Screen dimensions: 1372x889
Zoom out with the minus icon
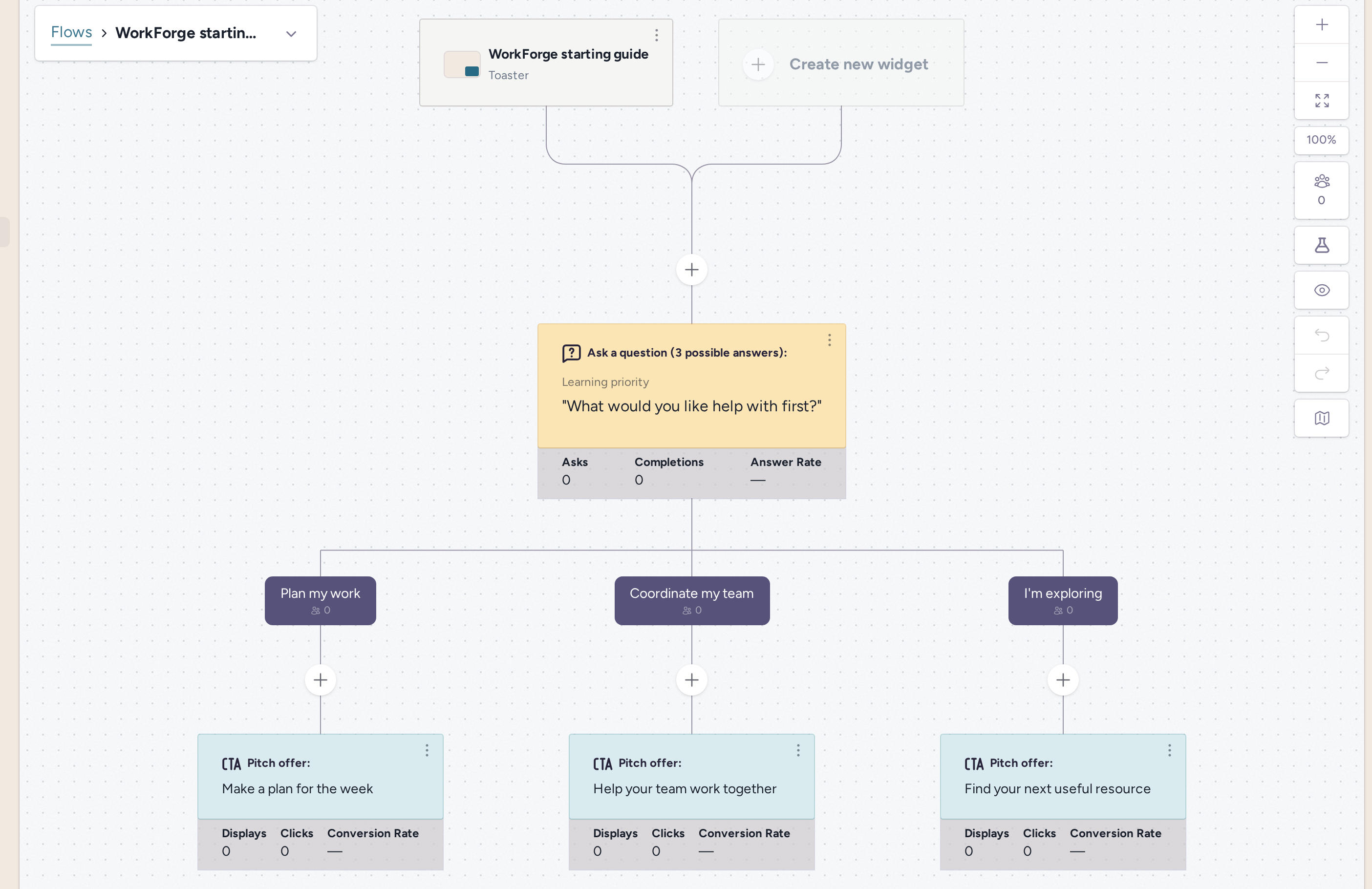coord(1321,62)
